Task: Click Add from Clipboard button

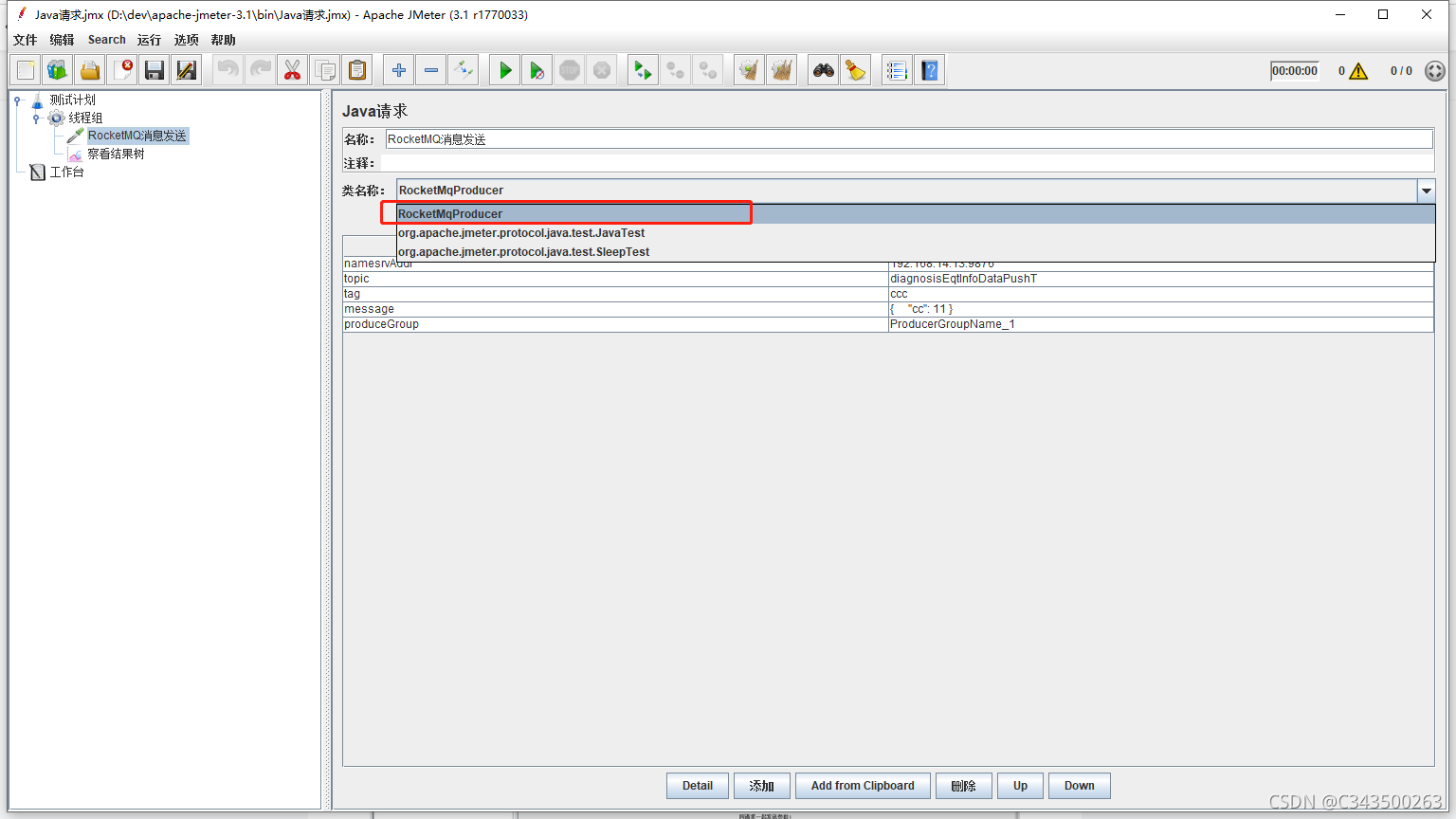Action: 863,786
